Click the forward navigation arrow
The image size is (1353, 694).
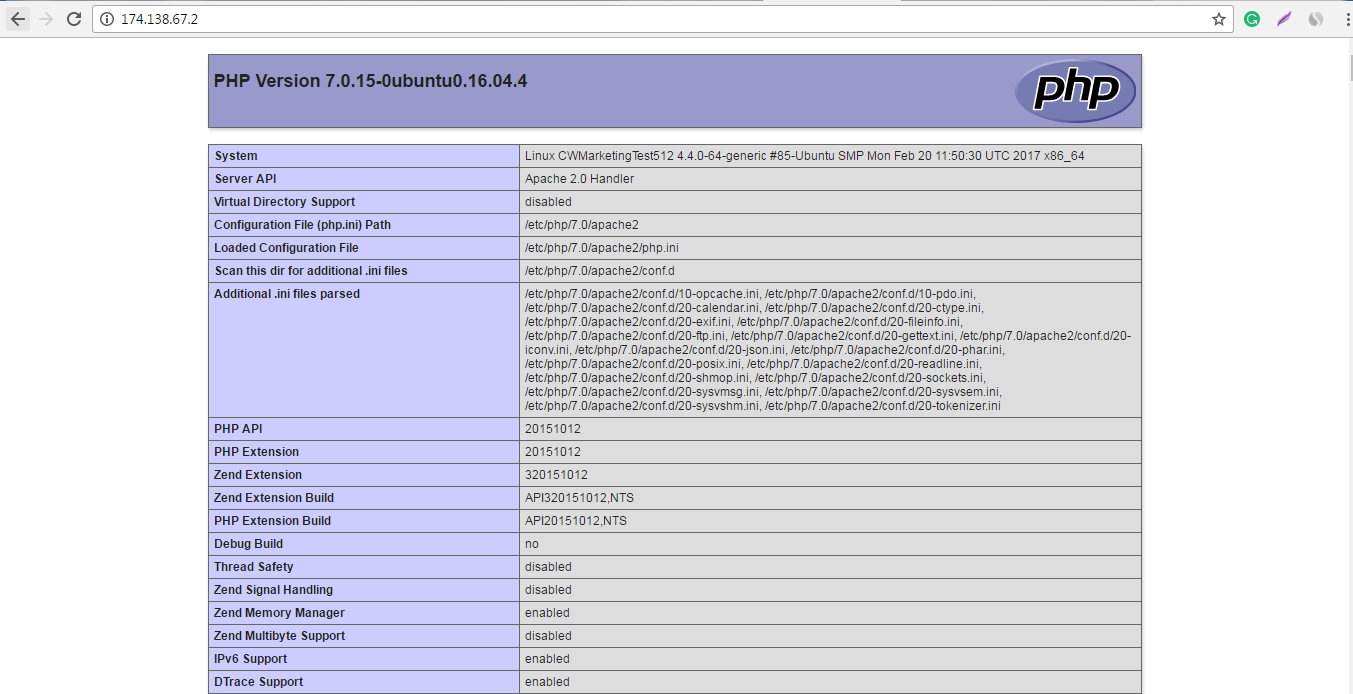[45, 19]
